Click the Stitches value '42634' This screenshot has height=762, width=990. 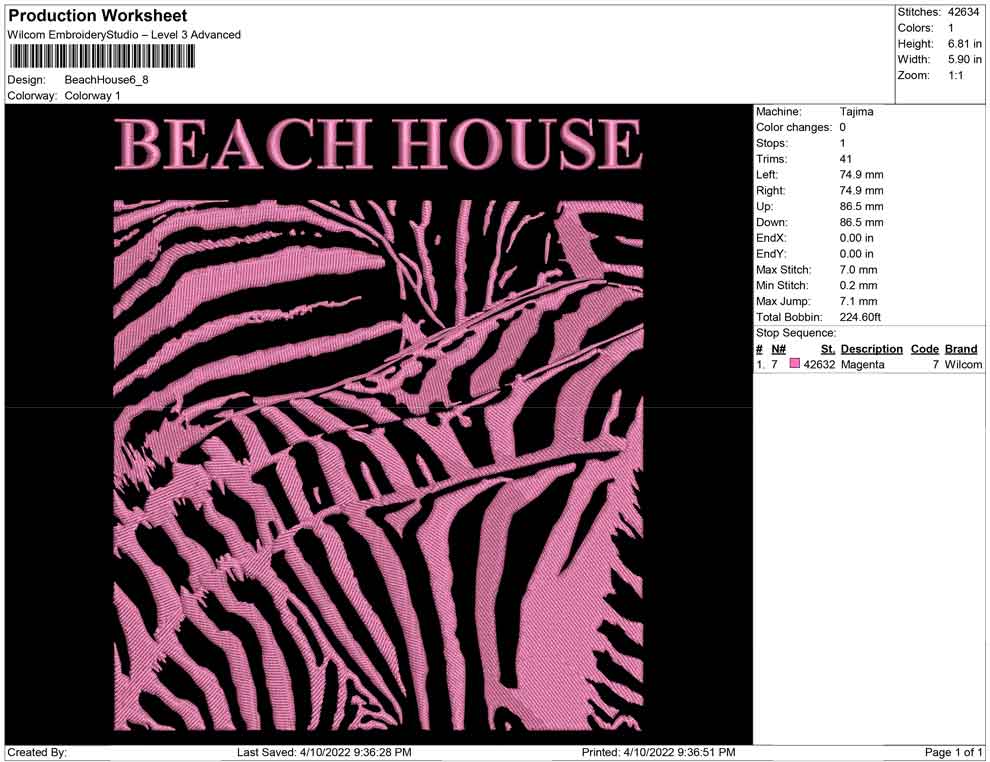tap(963, 12)
